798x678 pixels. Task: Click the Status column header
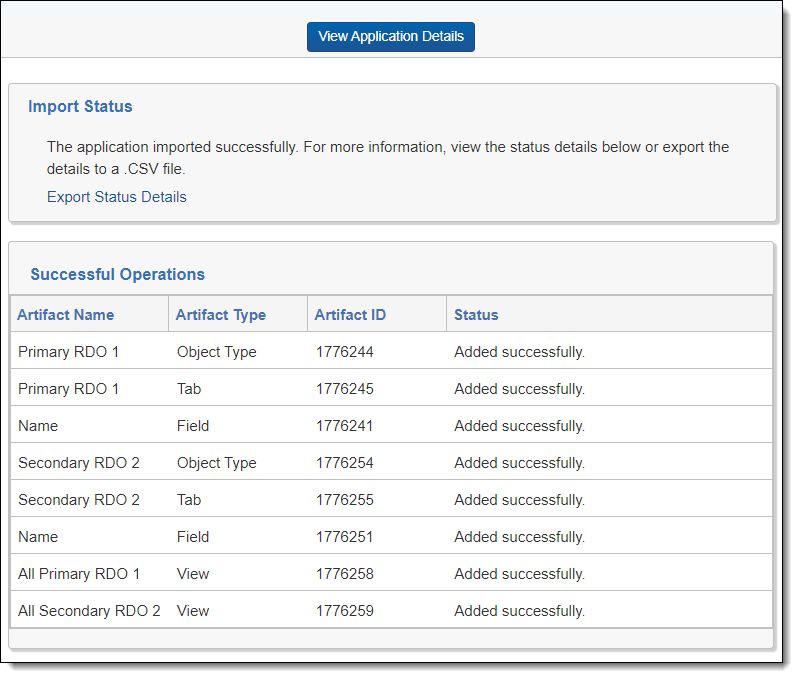476,315
